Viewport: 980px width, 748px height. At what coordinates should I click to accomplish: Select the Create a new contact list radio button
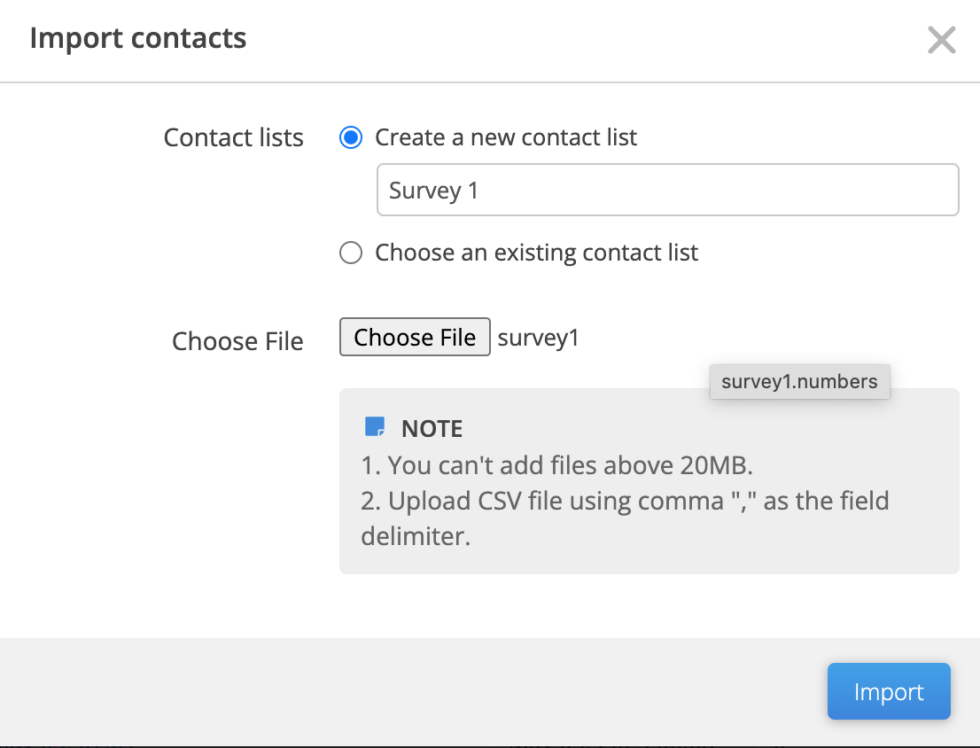[351, 137]
